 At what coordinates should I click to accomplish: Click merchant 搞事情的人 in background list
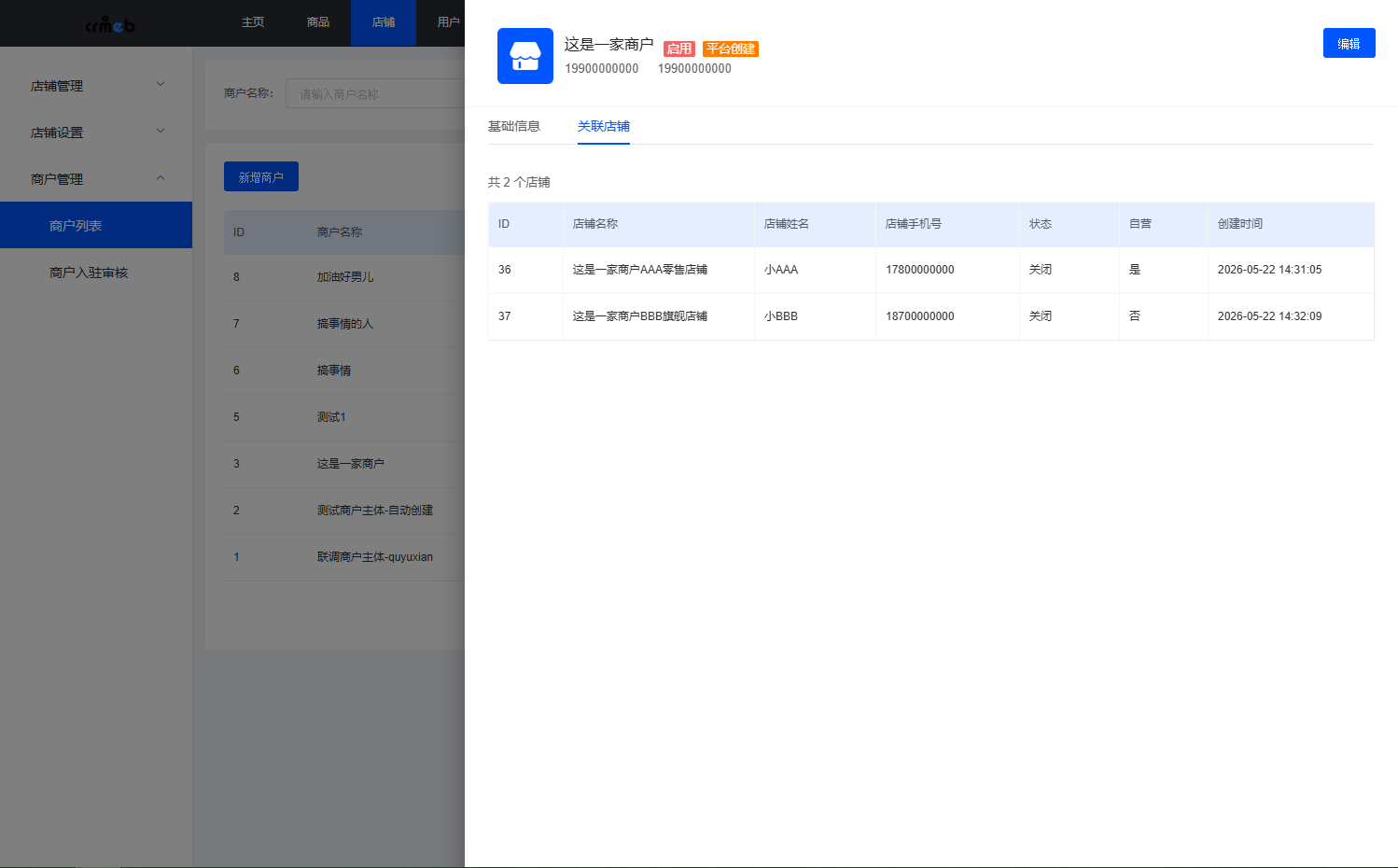point(345,324)
